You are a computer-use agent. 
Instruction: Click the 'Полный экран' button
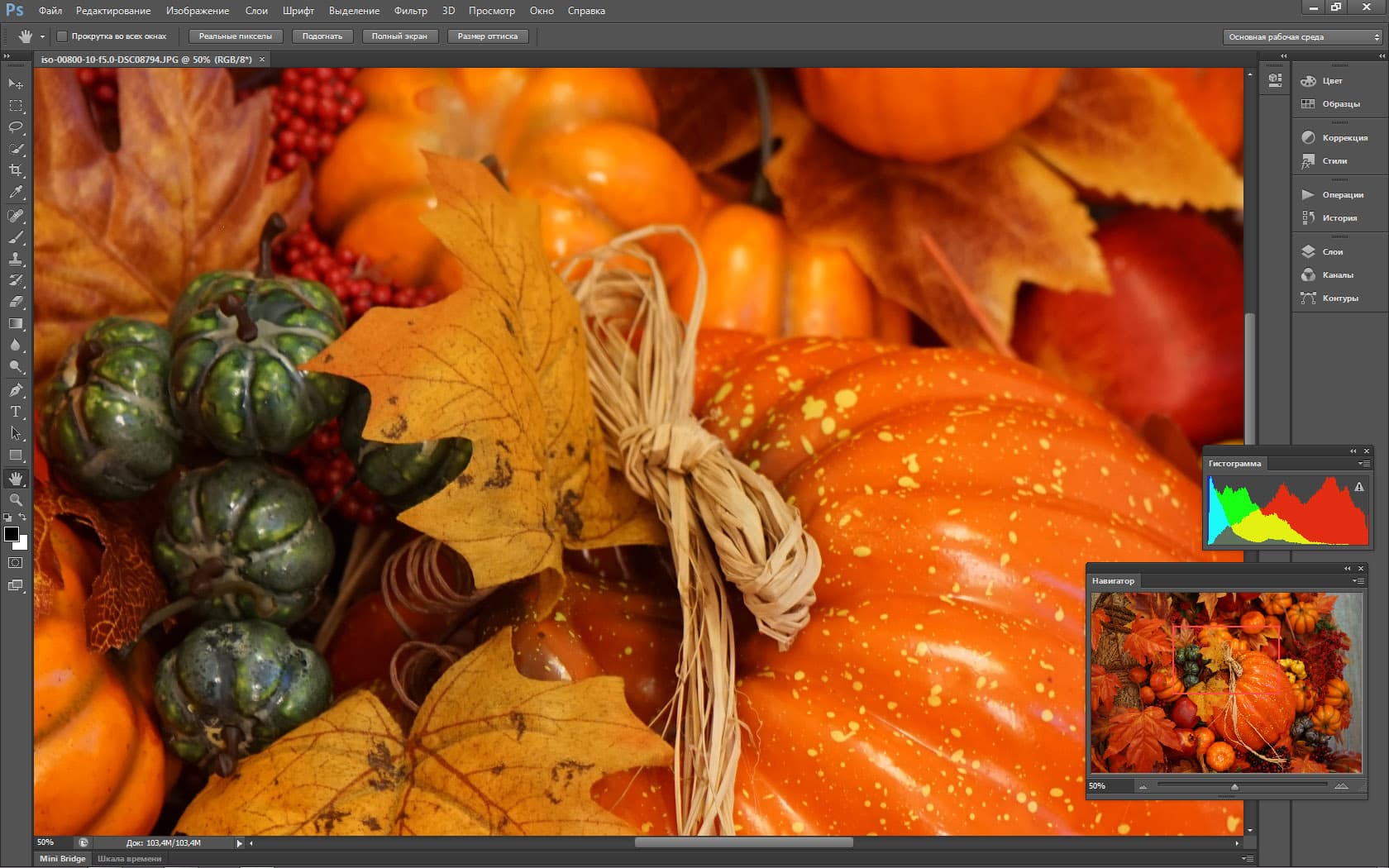399,36
